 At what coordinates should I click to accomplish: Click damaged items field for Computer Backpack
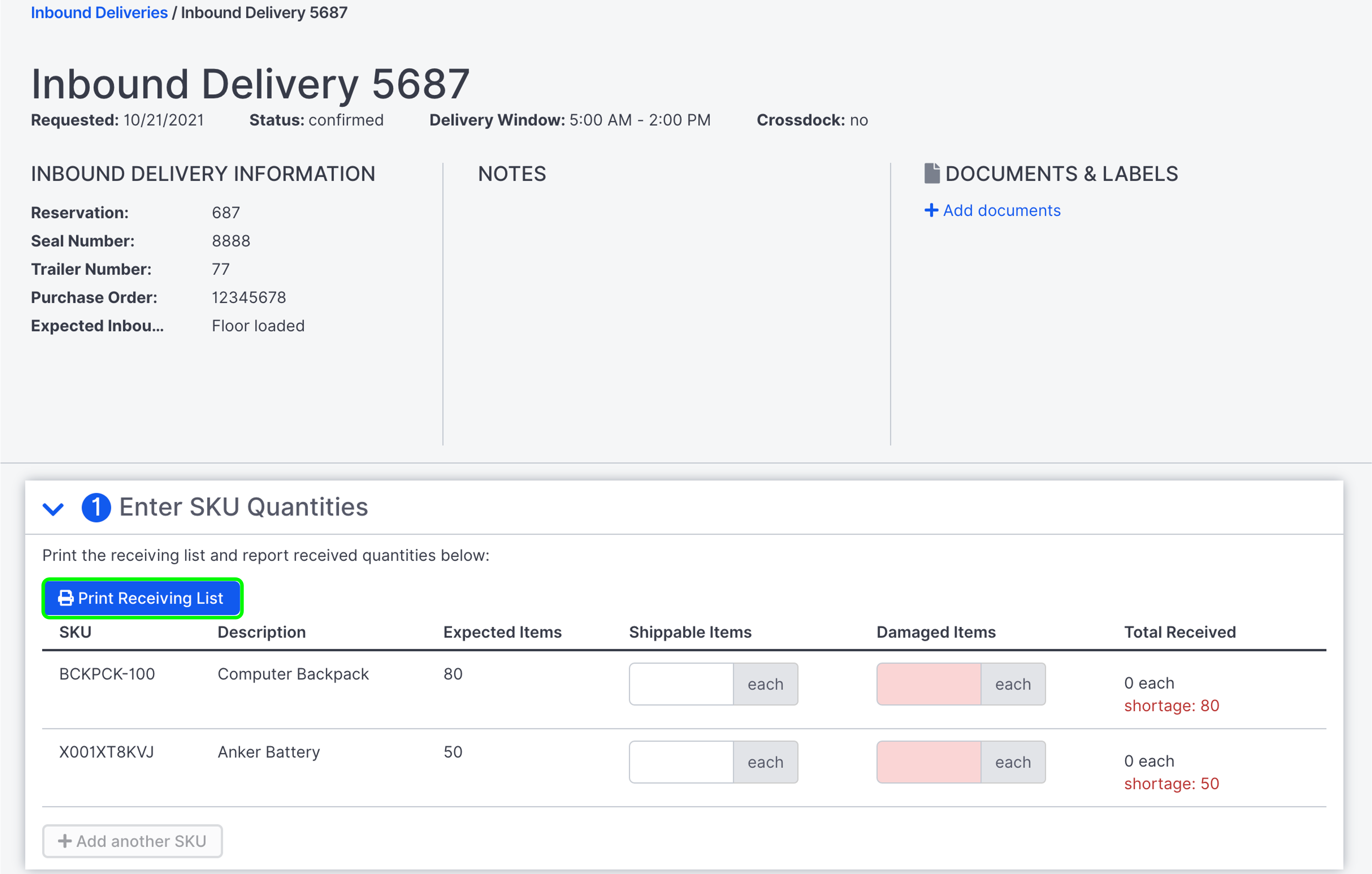[x=928, y=684]
